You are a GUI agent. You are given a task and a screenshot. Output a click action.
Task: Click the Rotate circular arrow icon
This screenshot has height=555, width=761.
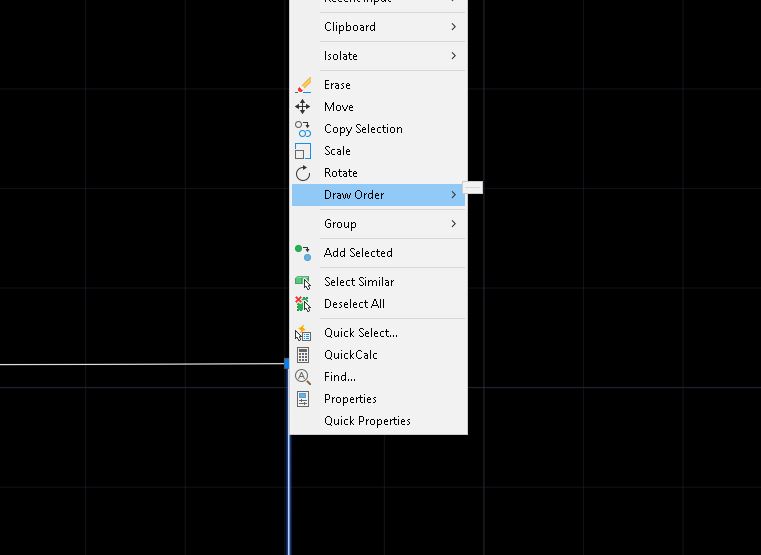coord(303,173)
